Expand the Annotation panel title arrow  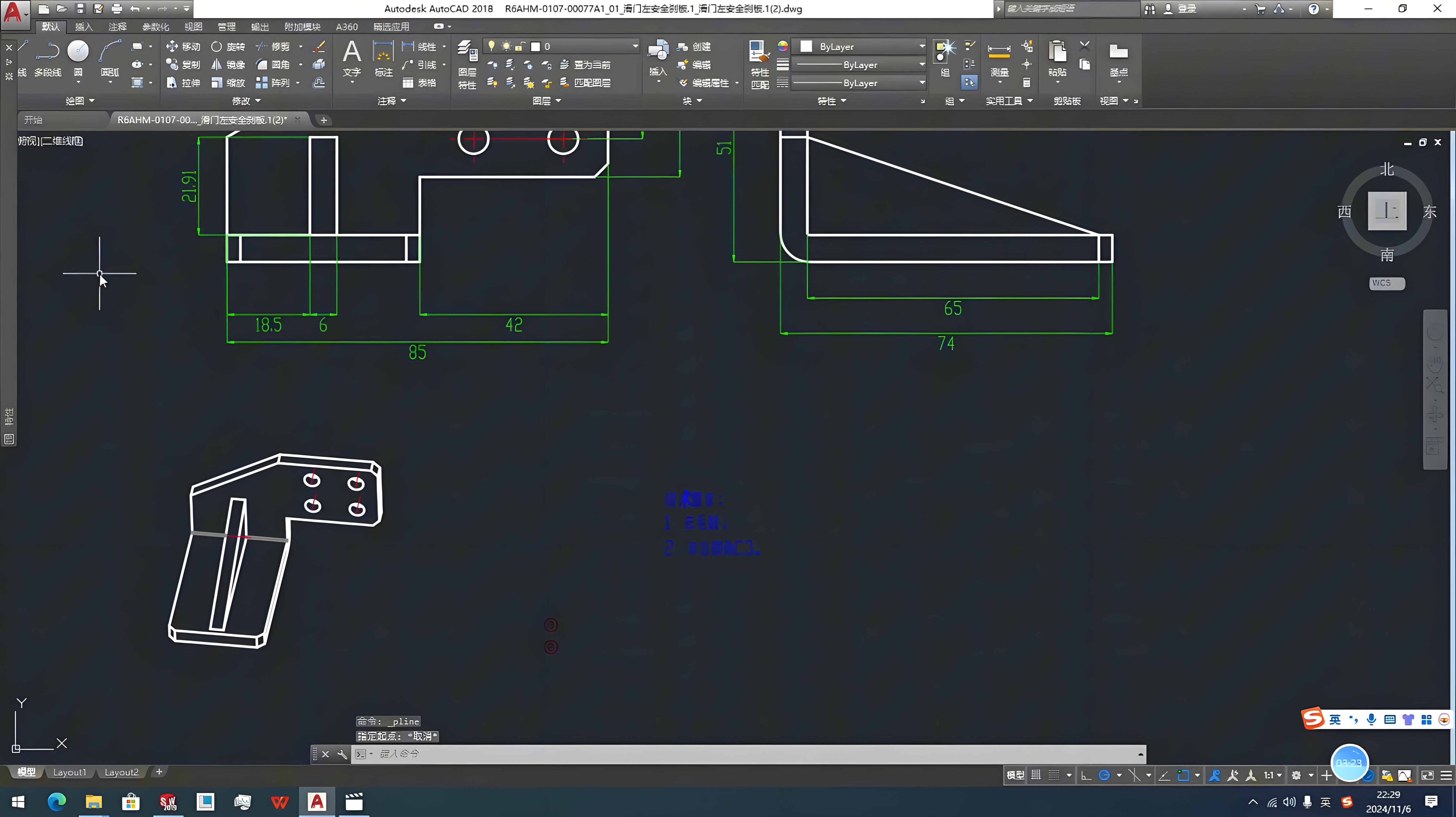tap(404, 101)
